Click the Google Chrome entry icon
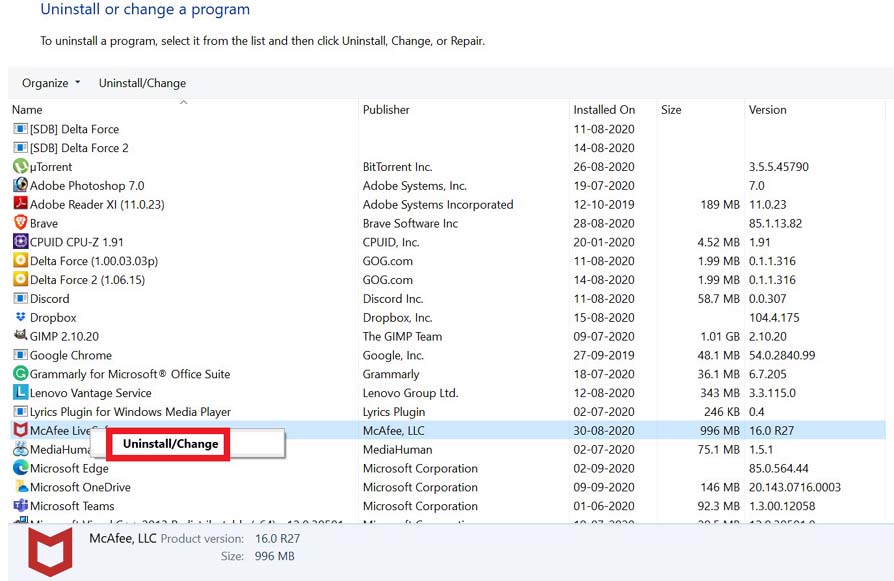The width and height of the screenshot is (894, 581). [x=21, y=355]
